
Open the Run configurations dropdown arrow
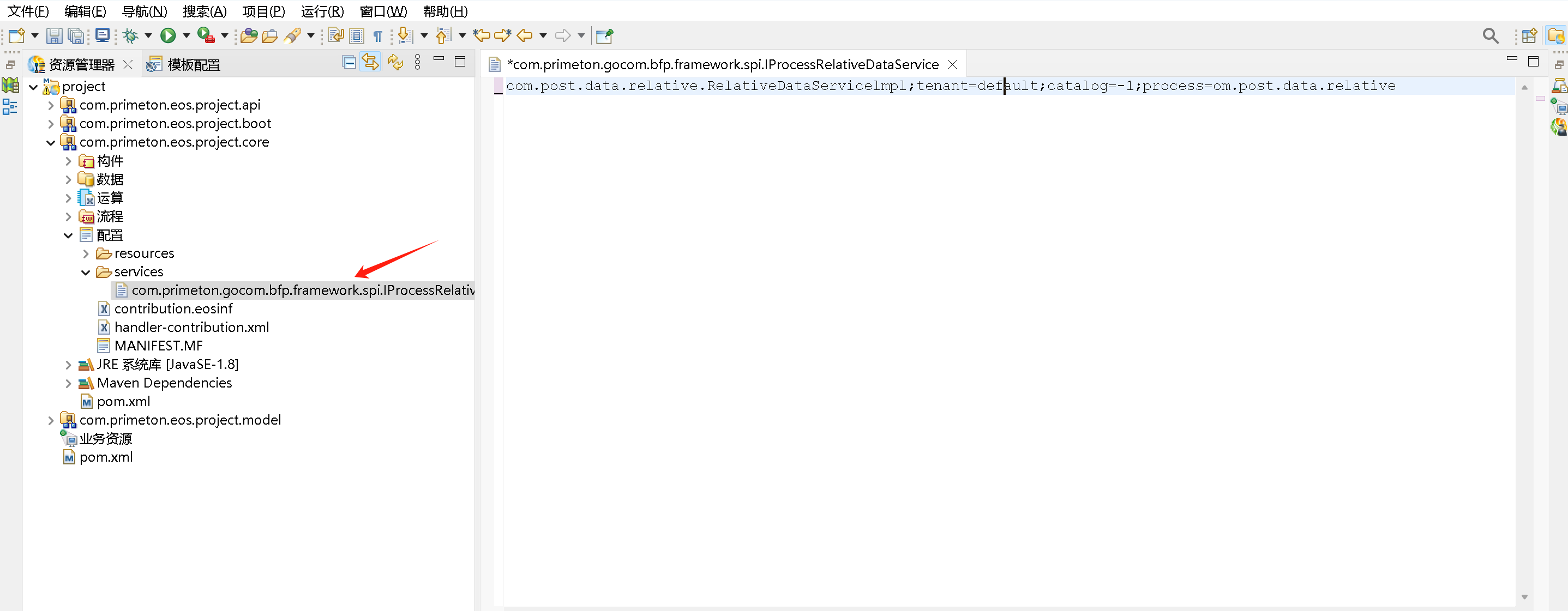187,36
